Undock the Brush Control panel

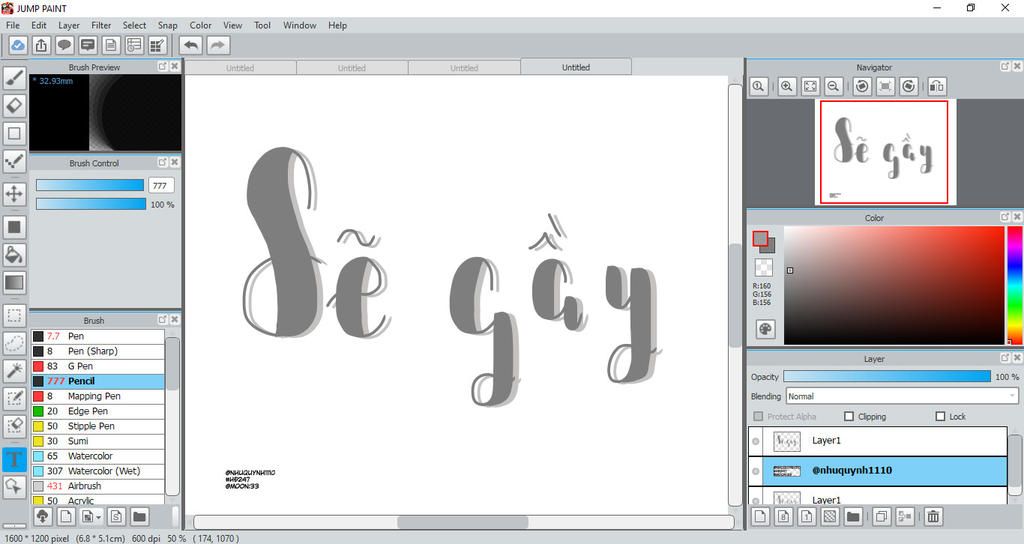click(163, 162)
